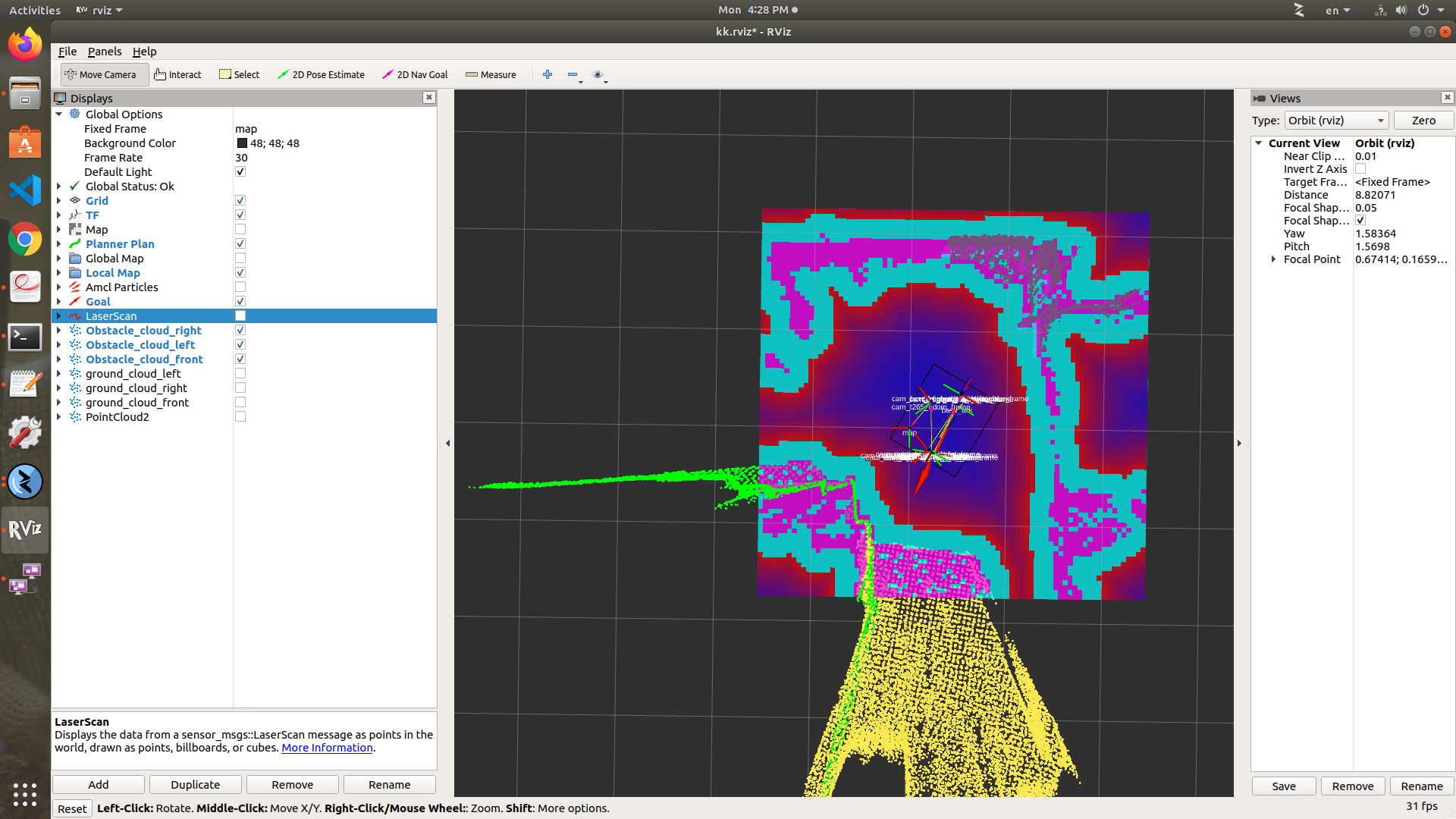The width and height of the screenshot is (1456, 819).
Task: Toggle the Map display checkbox
Action: point(240,230)
